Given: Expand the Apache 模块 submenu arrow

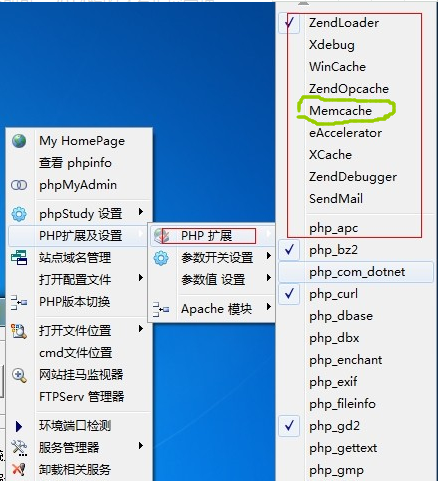Looking at the screenshot, I should [269, 307].
